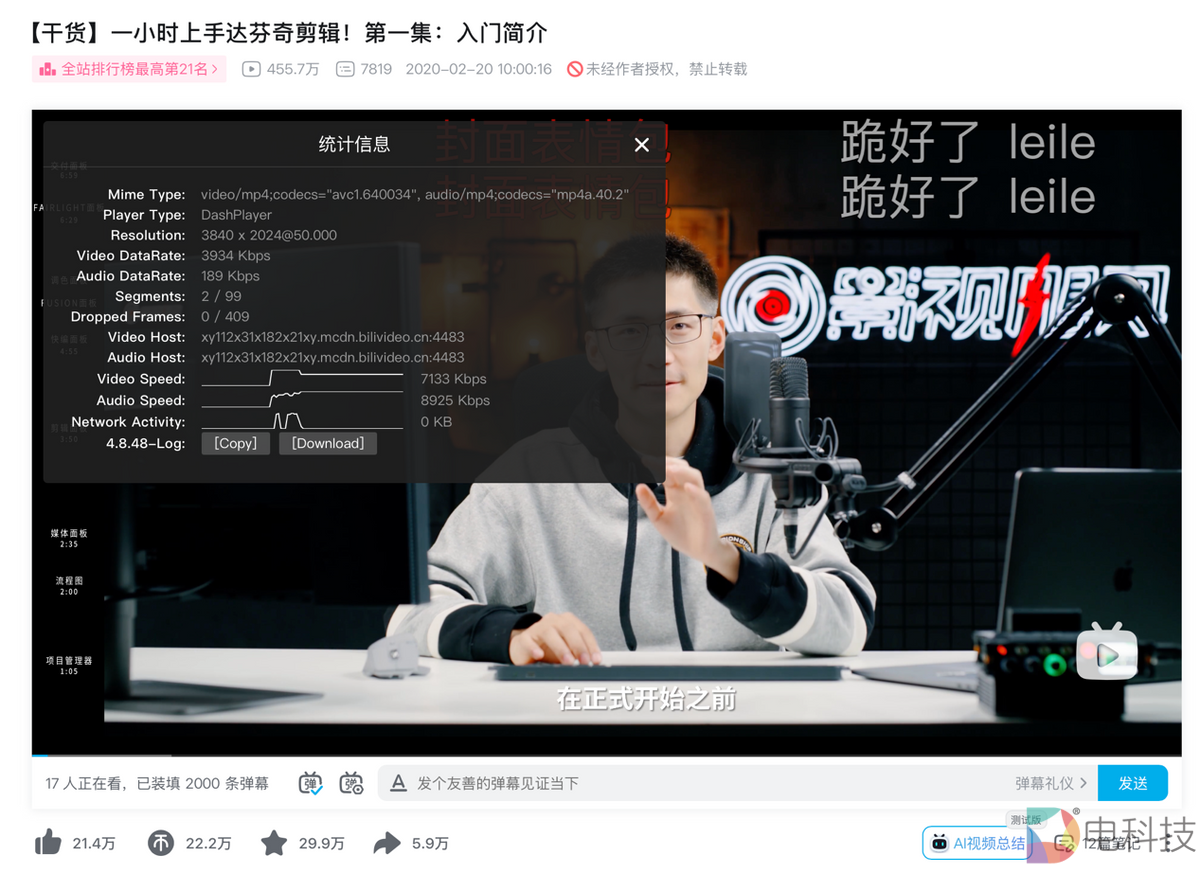
Task: Favorite the video with the star icon
Action: point(273,843)
